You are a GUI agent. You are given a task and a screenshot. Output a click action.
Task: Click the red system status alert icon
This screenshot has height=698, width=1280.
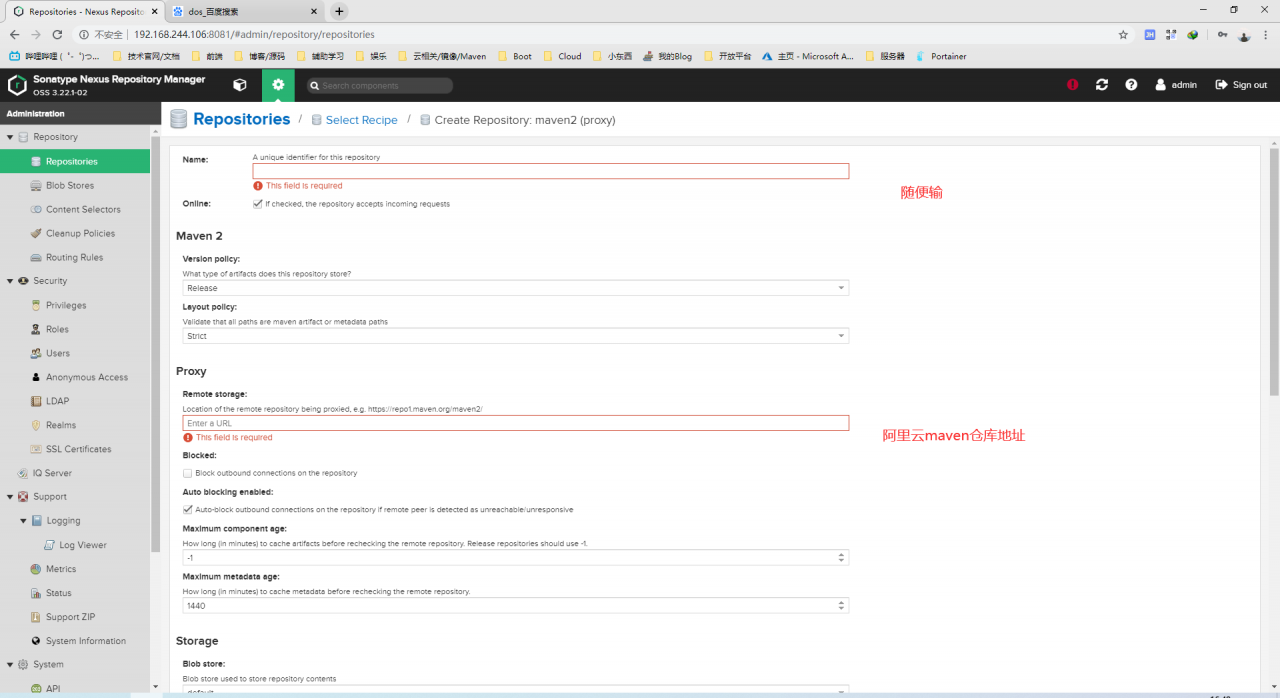1072,85
